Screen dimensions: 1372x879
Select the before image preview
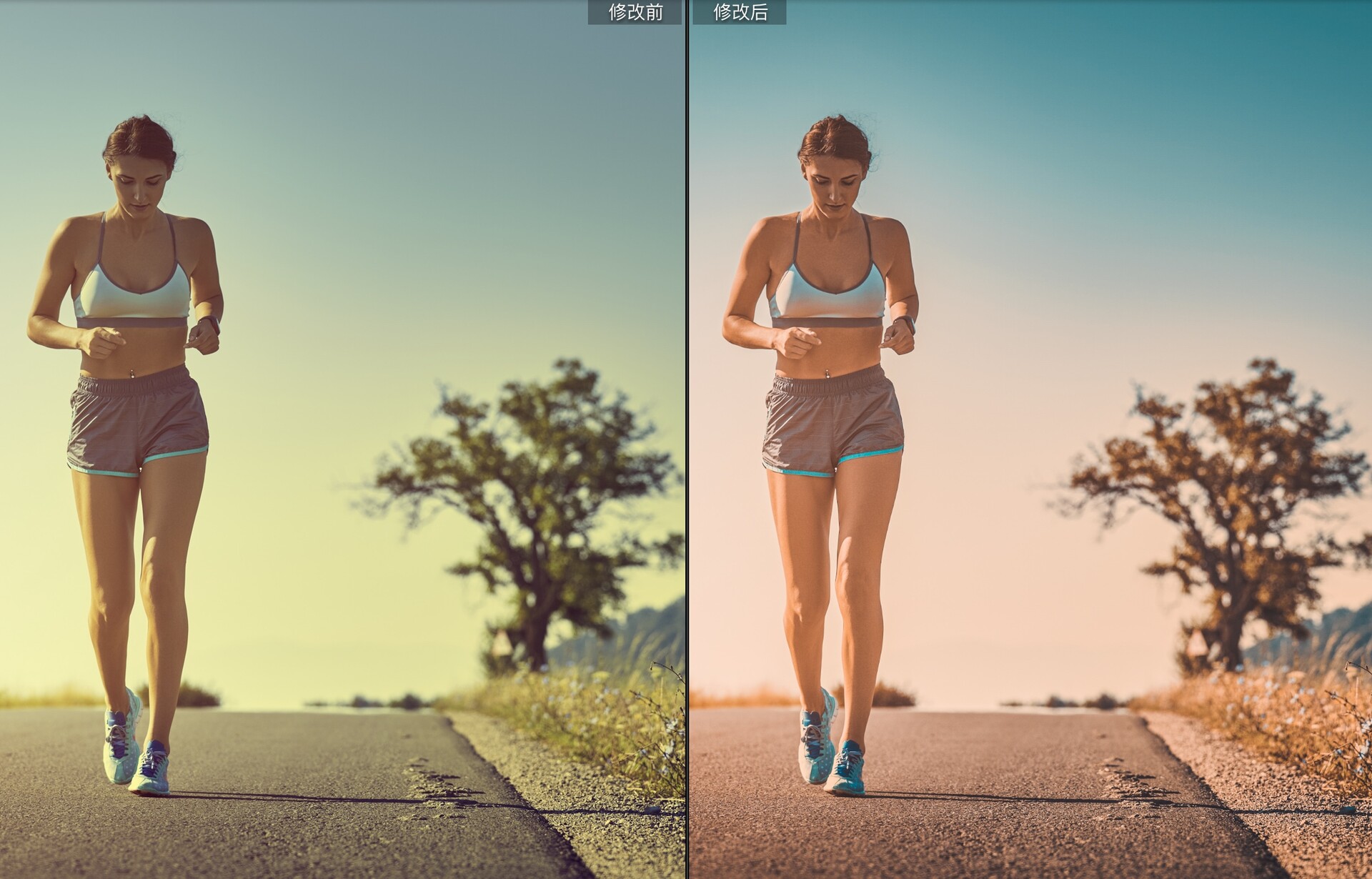(342, 439)
